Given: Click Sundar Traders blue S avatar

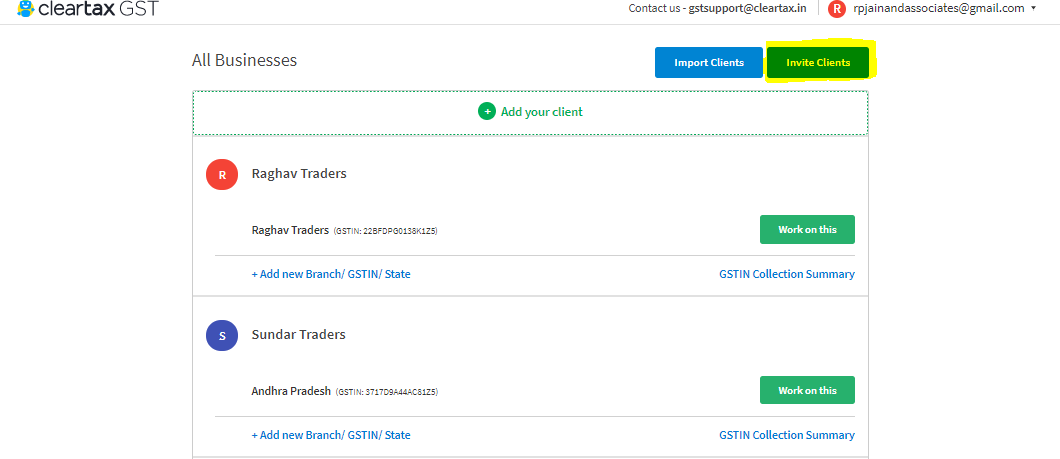Looking at the screenshot, I should (x=222, y=335).
